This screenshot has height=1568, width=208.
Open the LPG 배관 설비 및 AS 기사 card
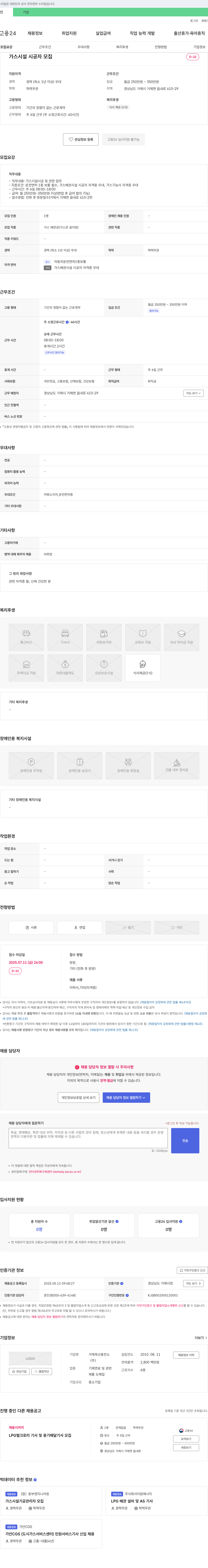tap(157, 1501)
